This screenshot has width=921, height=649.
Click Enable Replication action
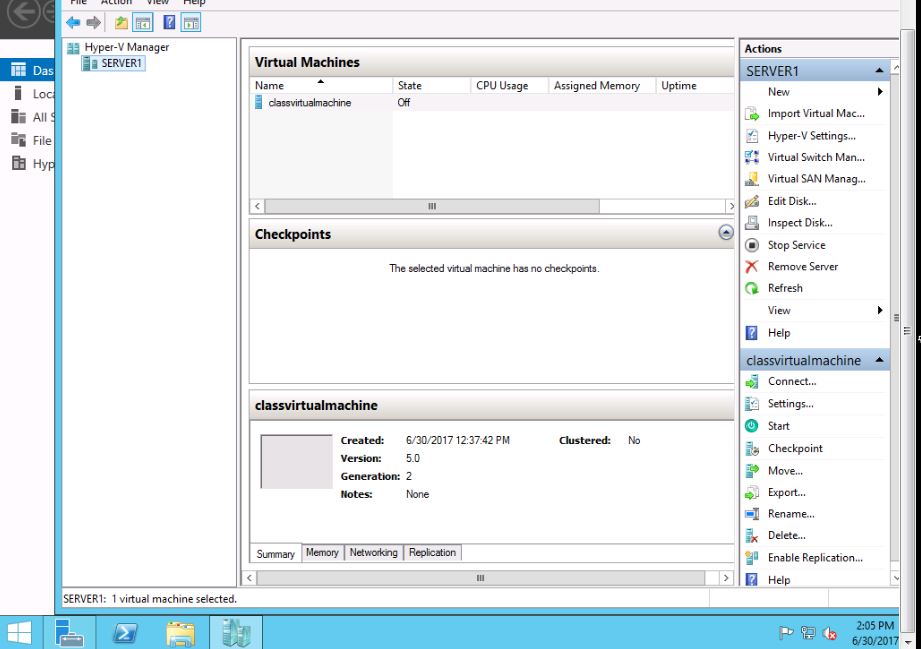point(814,558)
